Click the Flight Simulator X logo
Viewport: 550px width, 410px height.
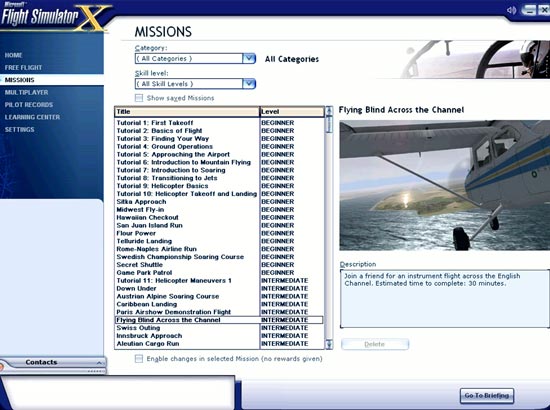coord(54,16)
